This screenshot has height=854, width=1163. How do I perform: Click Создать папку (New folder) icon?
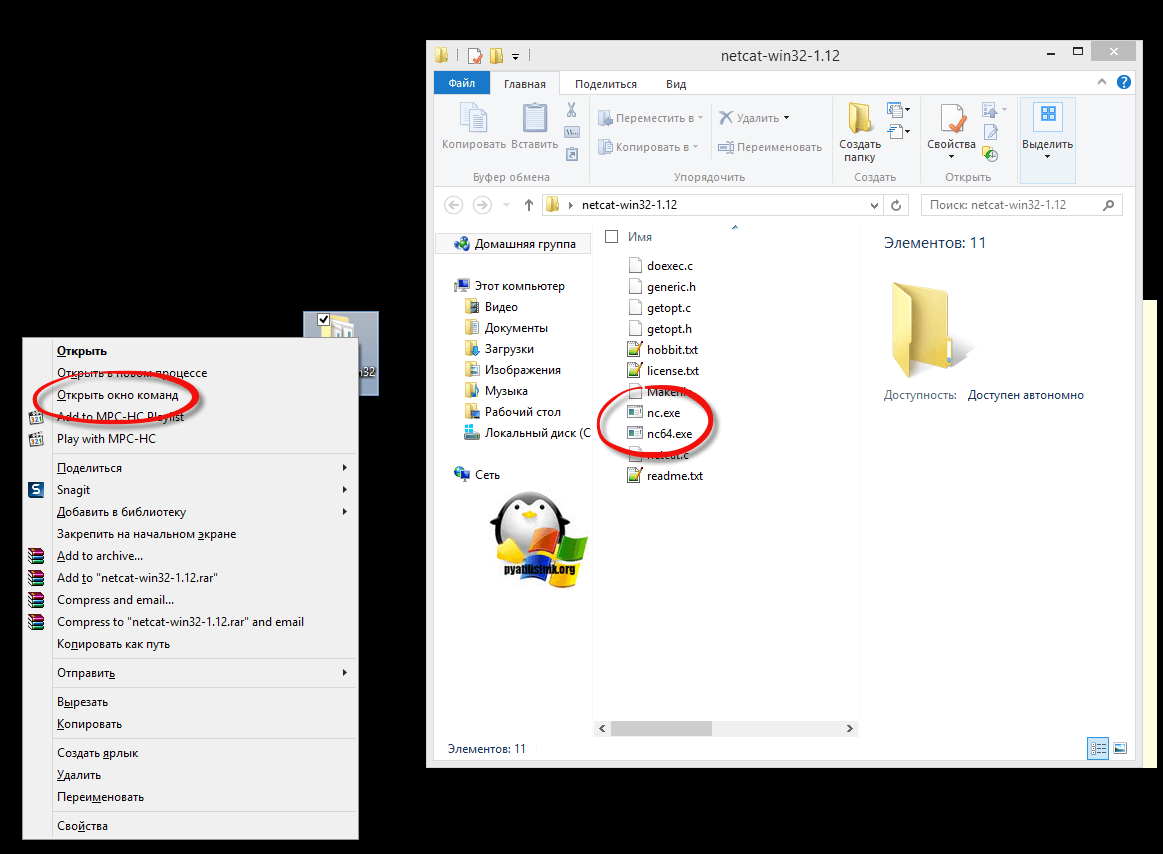pos(860,117)
